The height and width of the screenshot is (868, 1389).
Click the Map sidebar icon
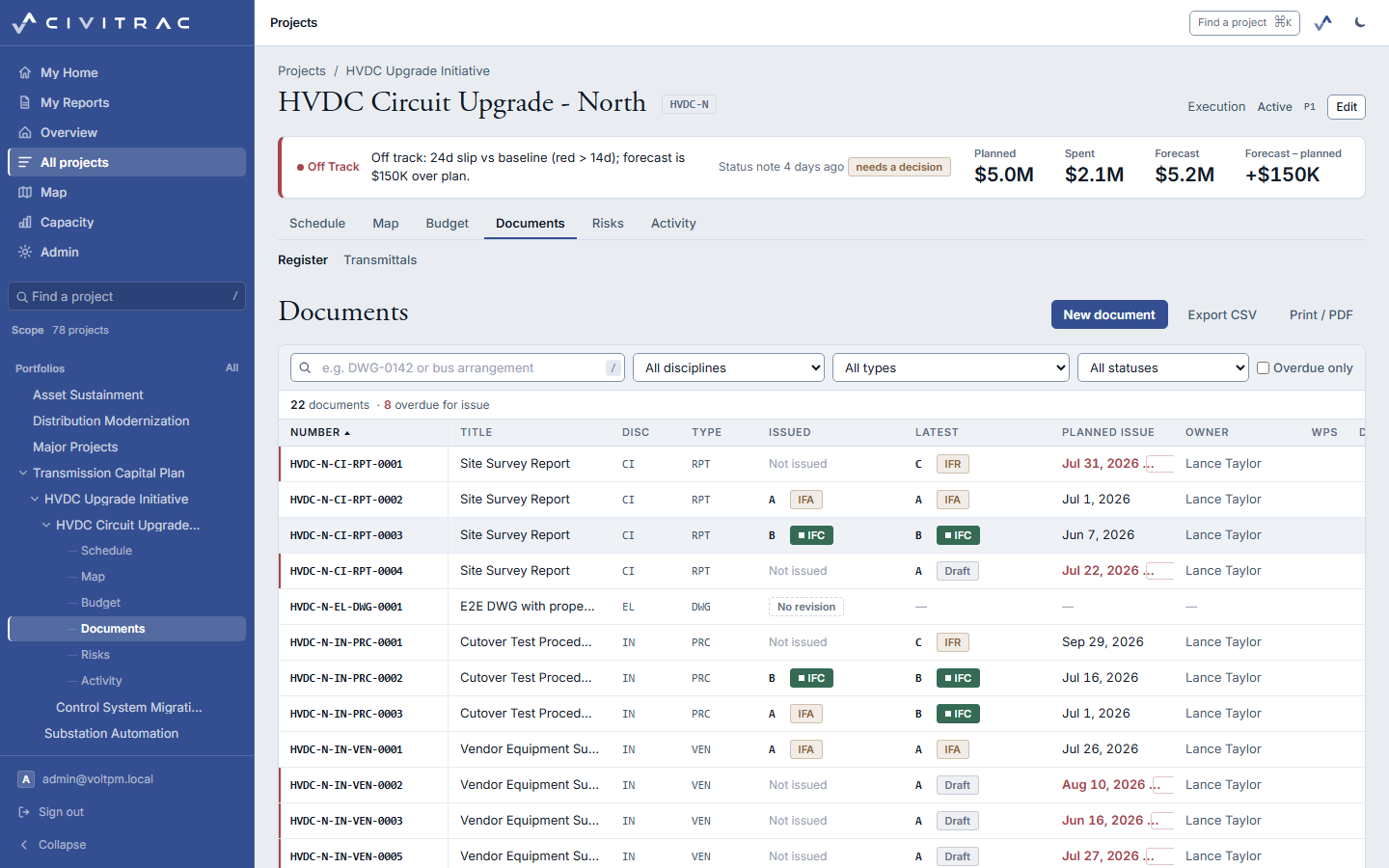coord(25,192)
